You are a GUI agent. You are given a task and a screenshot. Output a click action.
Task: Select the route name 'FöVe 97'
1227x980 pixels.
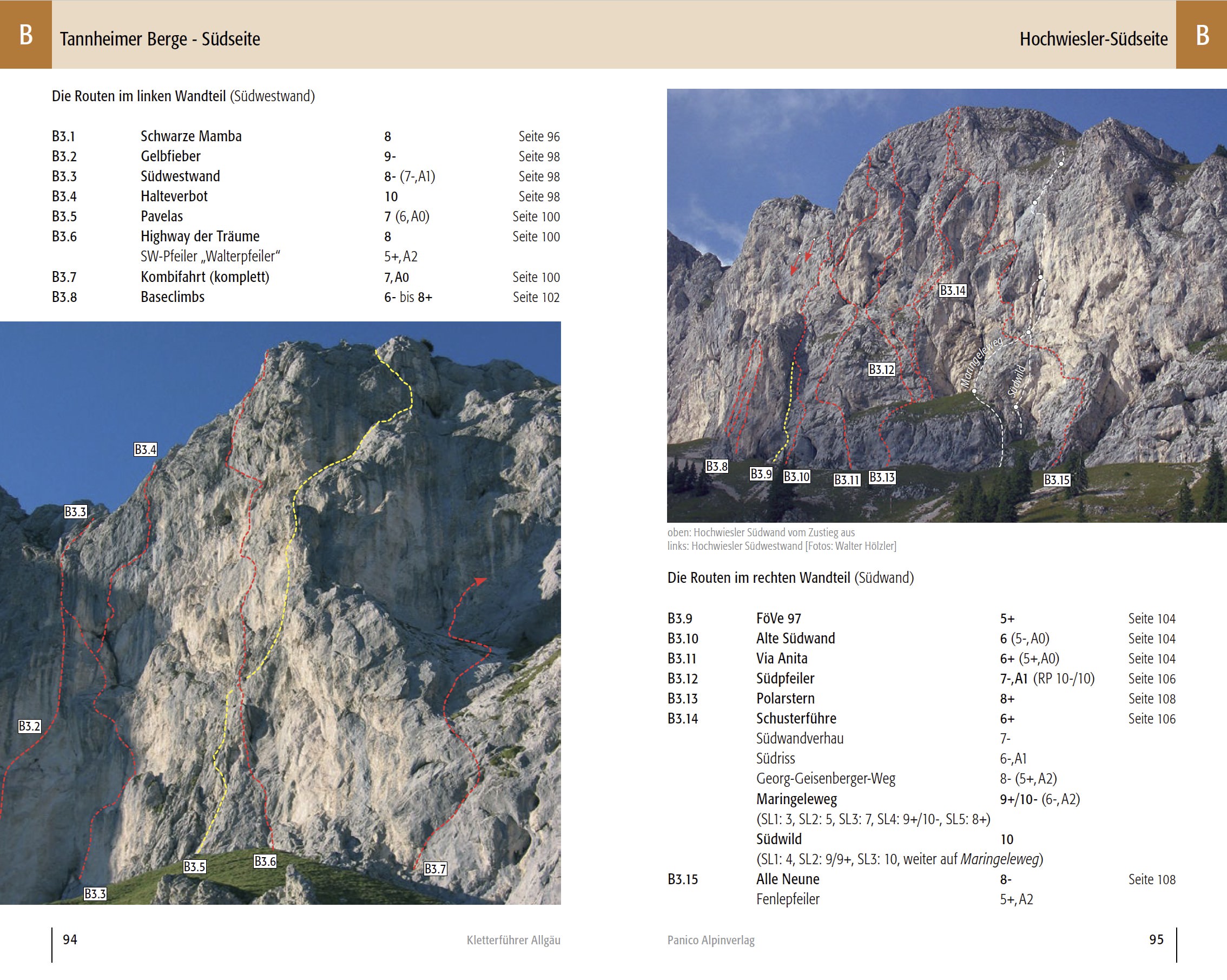[x=779, y=619]
